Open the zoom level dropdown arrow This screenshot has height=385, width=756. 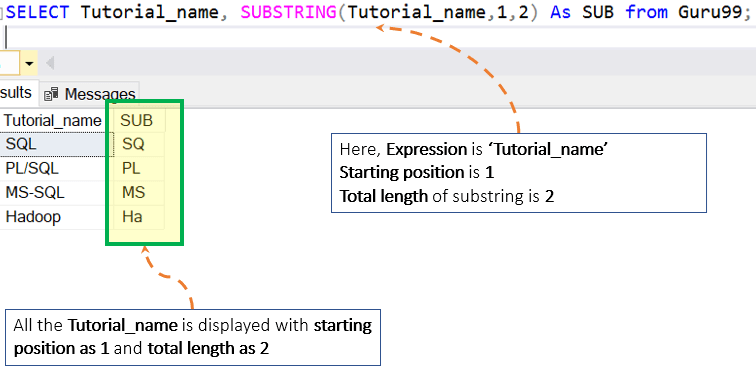29,63
